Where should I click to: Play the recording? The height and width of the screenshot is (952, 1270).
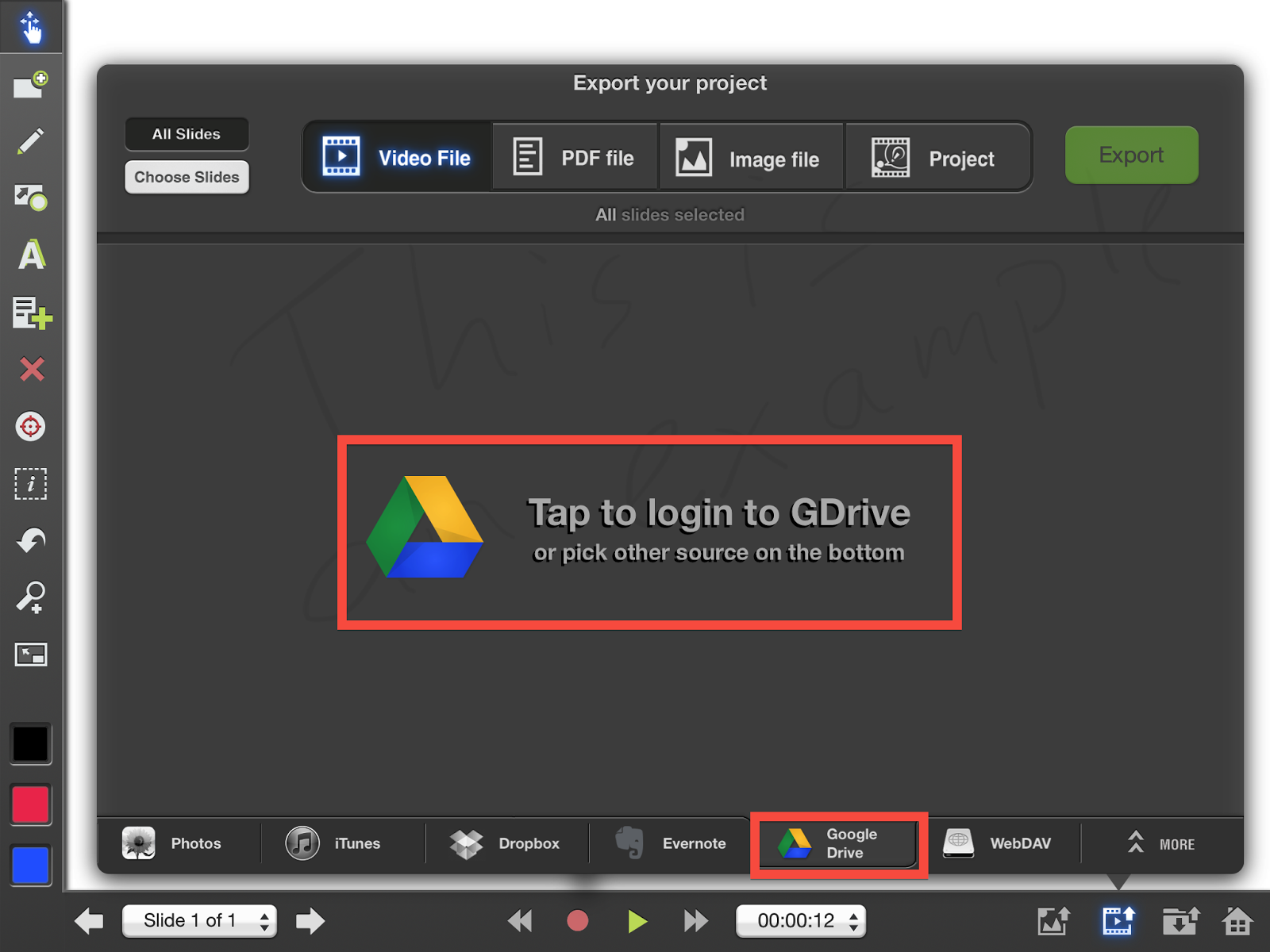point(637,921)
